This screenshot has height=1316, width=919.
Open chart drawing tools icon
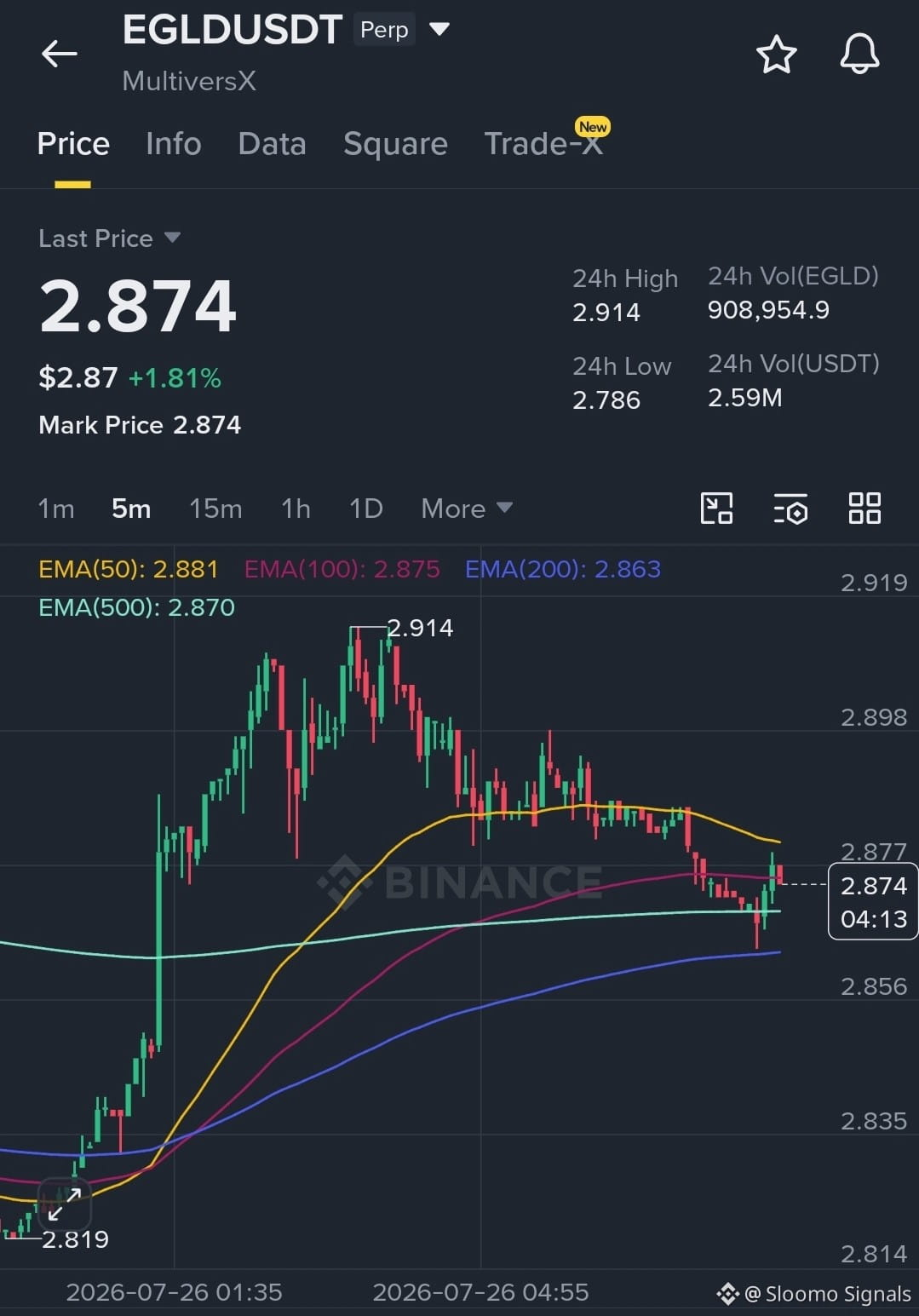point(716,509)
